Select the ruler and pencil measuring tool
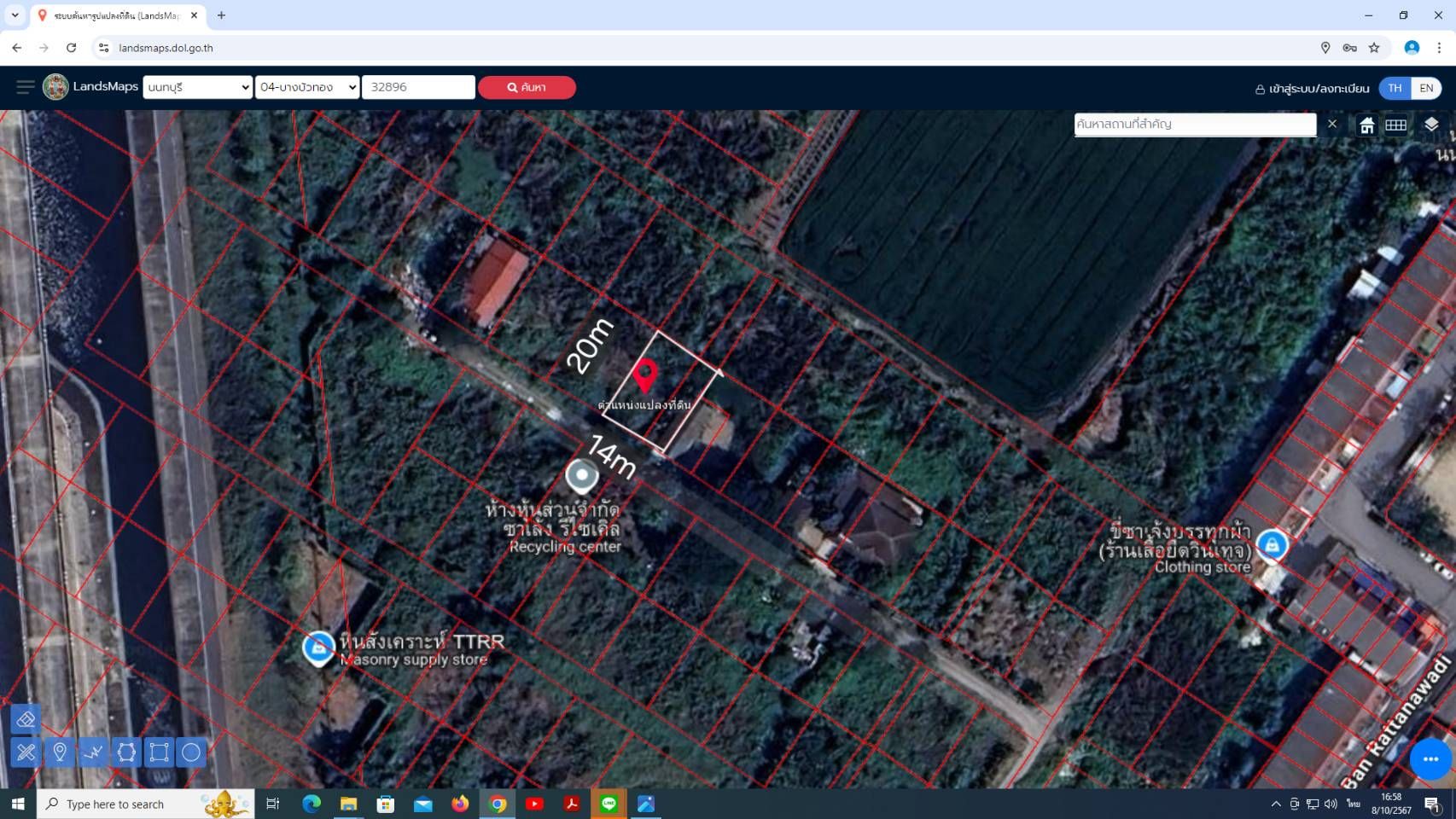This screenshot has width=1456, height=819. 26,752
